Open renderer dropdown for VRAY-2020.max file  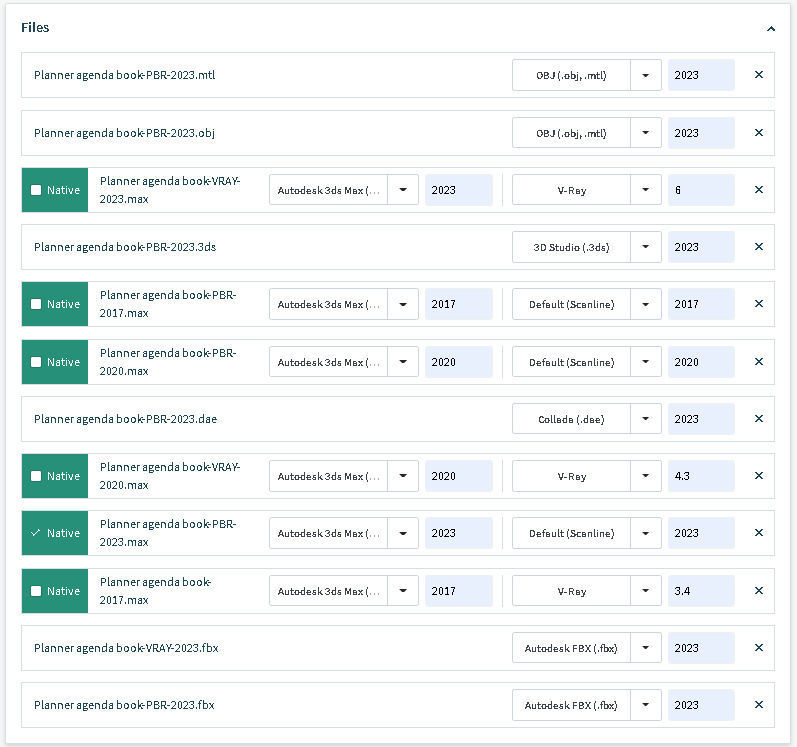tap(646, 476)
